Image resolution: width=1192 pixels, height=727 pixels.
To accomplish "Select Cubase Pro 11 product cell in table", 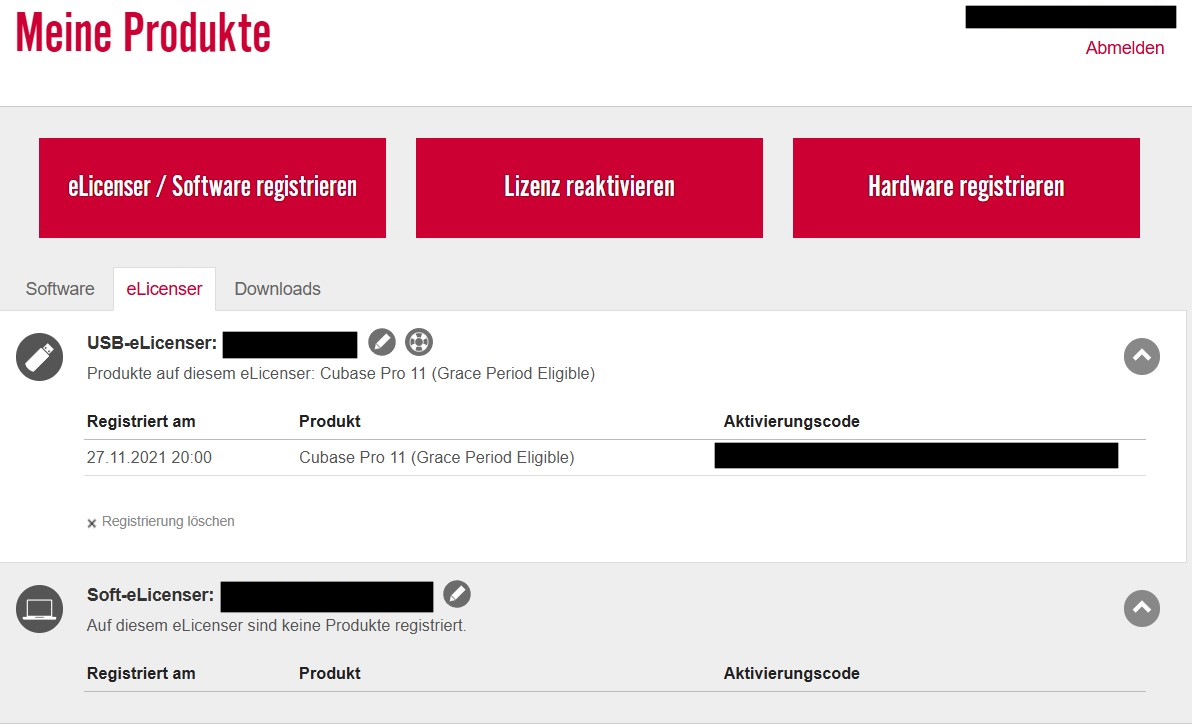I will click(436, 458).
